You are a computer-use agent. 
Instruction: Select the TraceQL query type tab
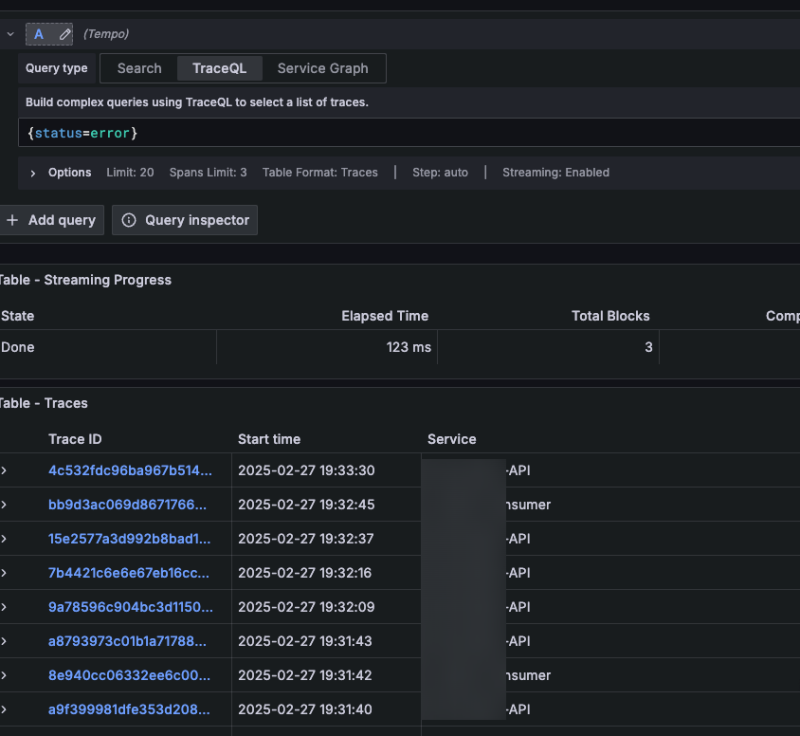219,68
